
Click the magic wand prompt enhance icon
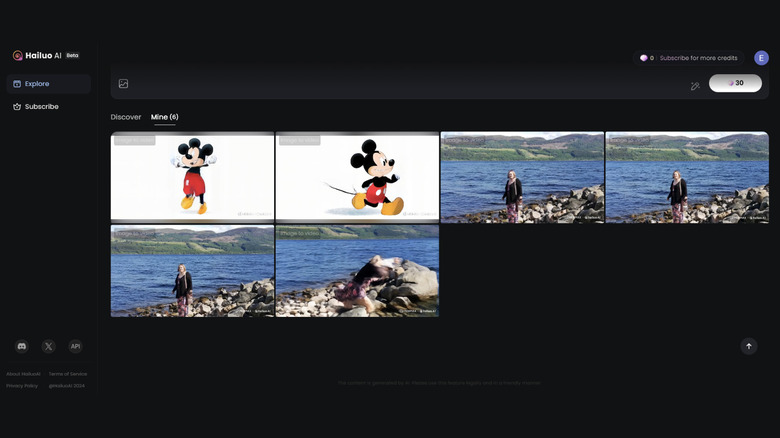coord(695,86)
